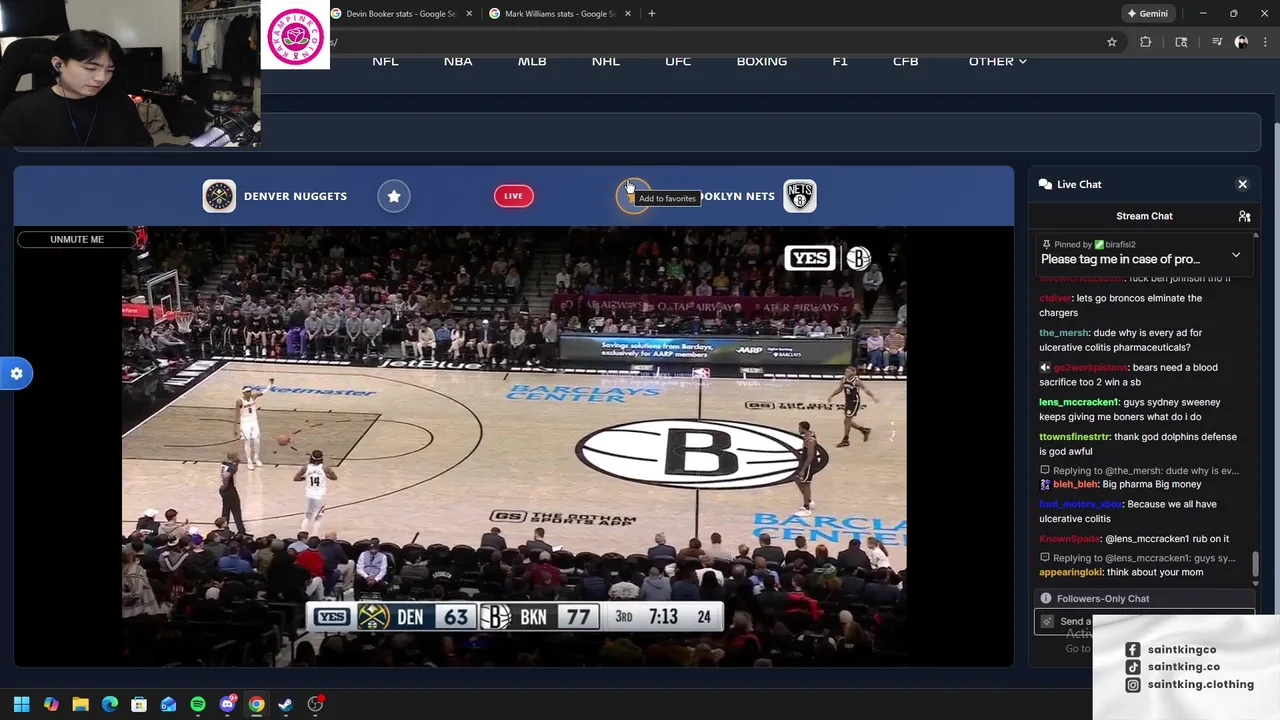This screenshot has height=720, width=1280.
Task: Open the Windows Start menu
Action: 21,704
